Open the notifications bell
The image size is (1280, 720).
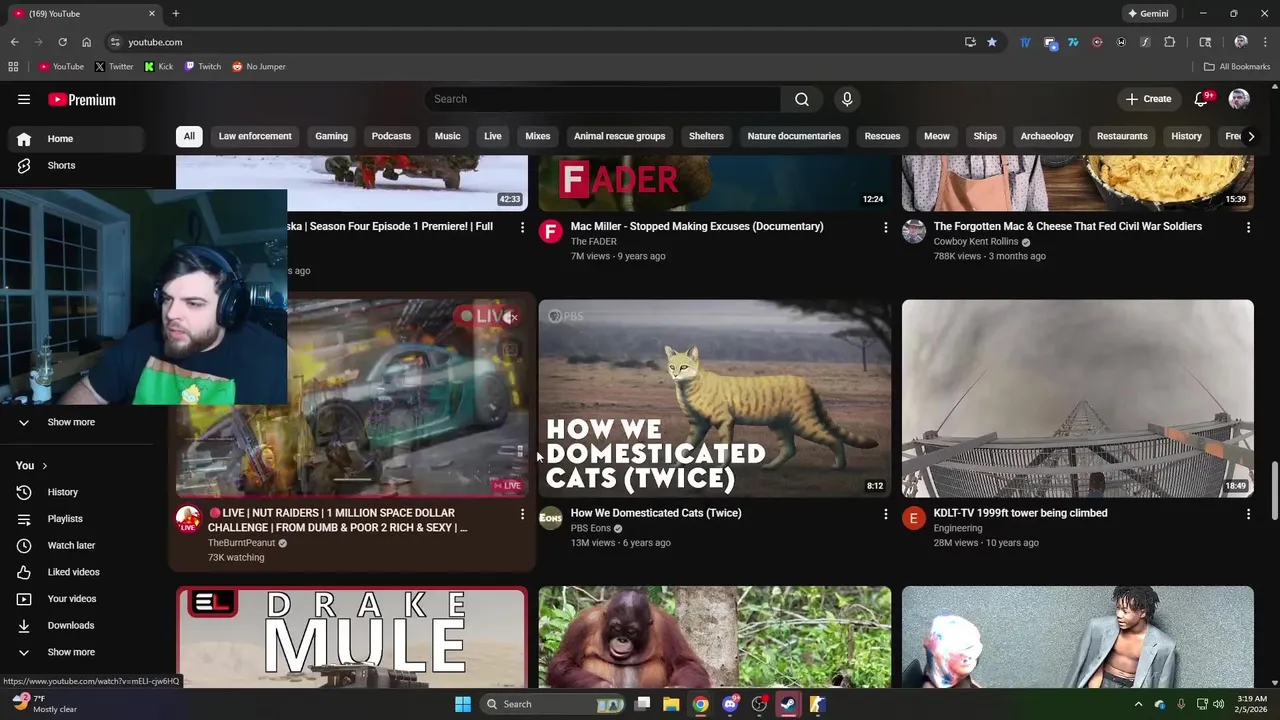pos(1202,99)
